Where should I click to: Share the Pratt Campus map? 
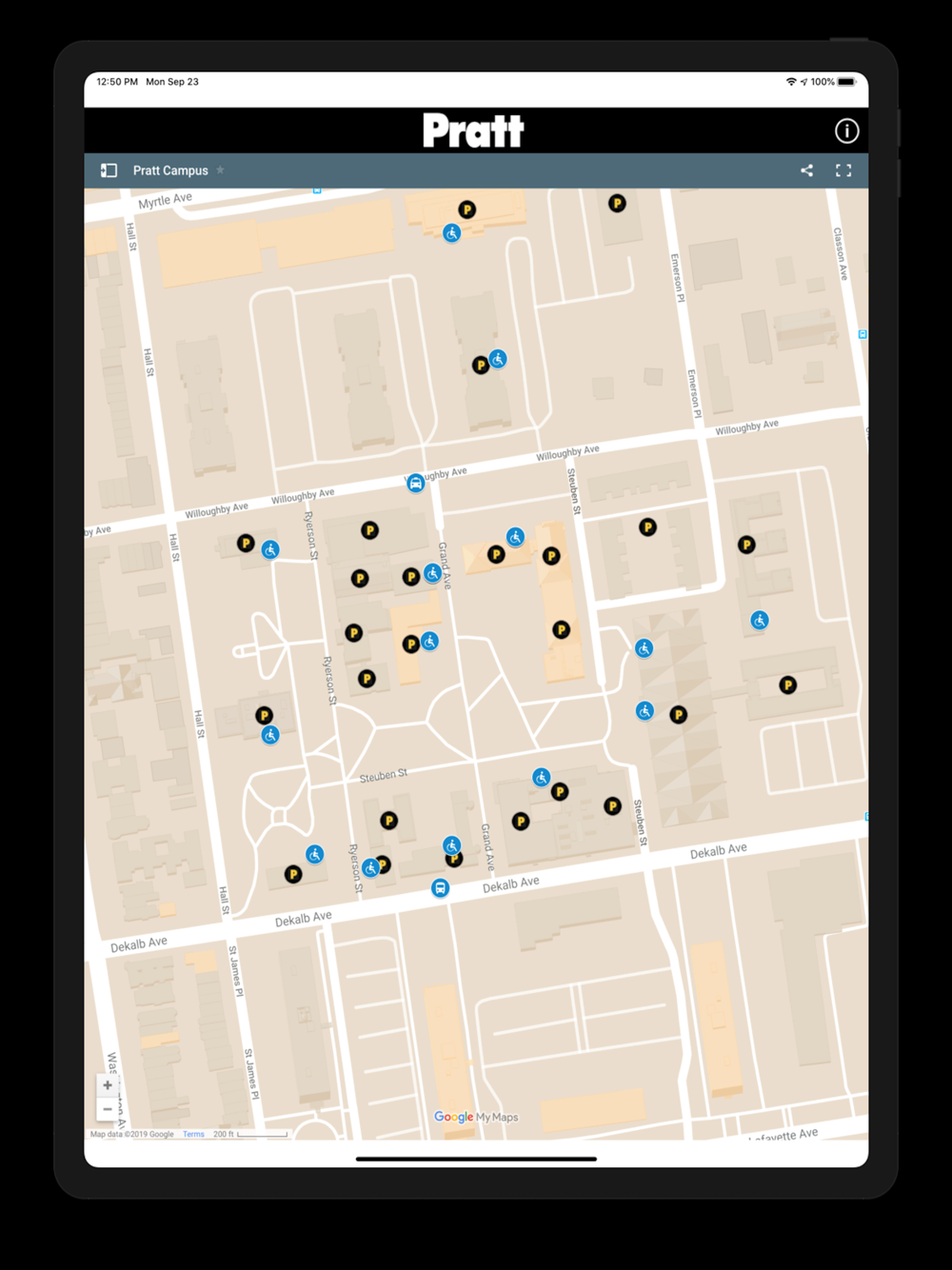tap(806, 170)
